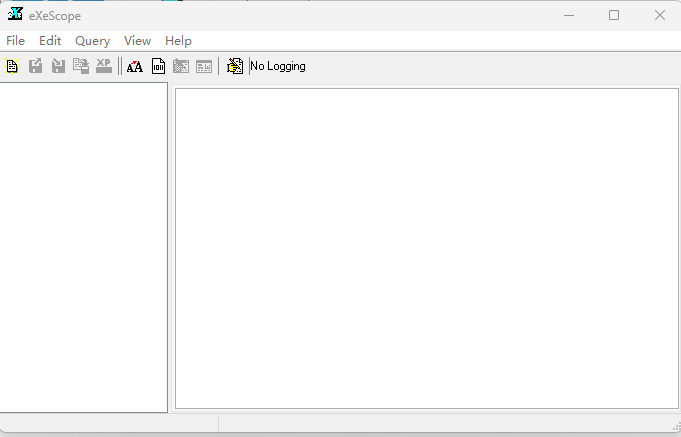
Task: Click the grayed XP manifest icon
Action: coord(104,66)
